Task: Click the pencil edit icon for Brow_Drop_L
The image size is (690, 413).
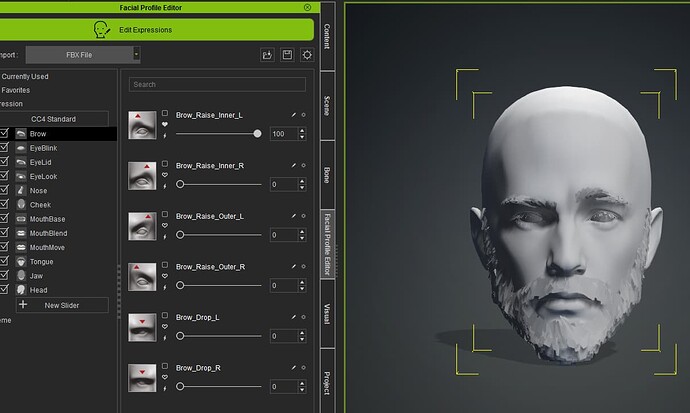Action: (x=294, y=317)
